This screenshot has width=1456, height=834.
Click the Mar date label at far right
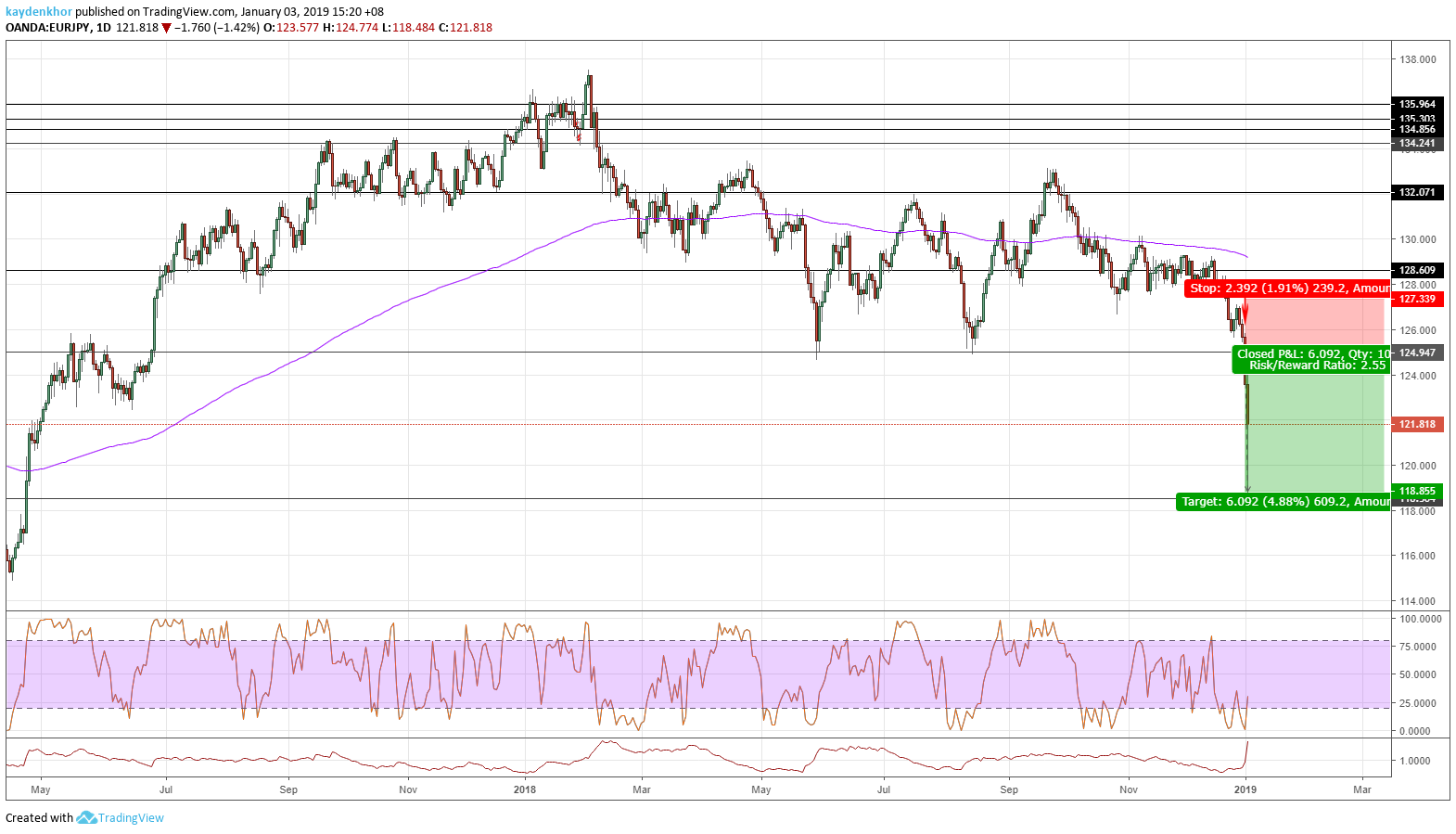1361,789
